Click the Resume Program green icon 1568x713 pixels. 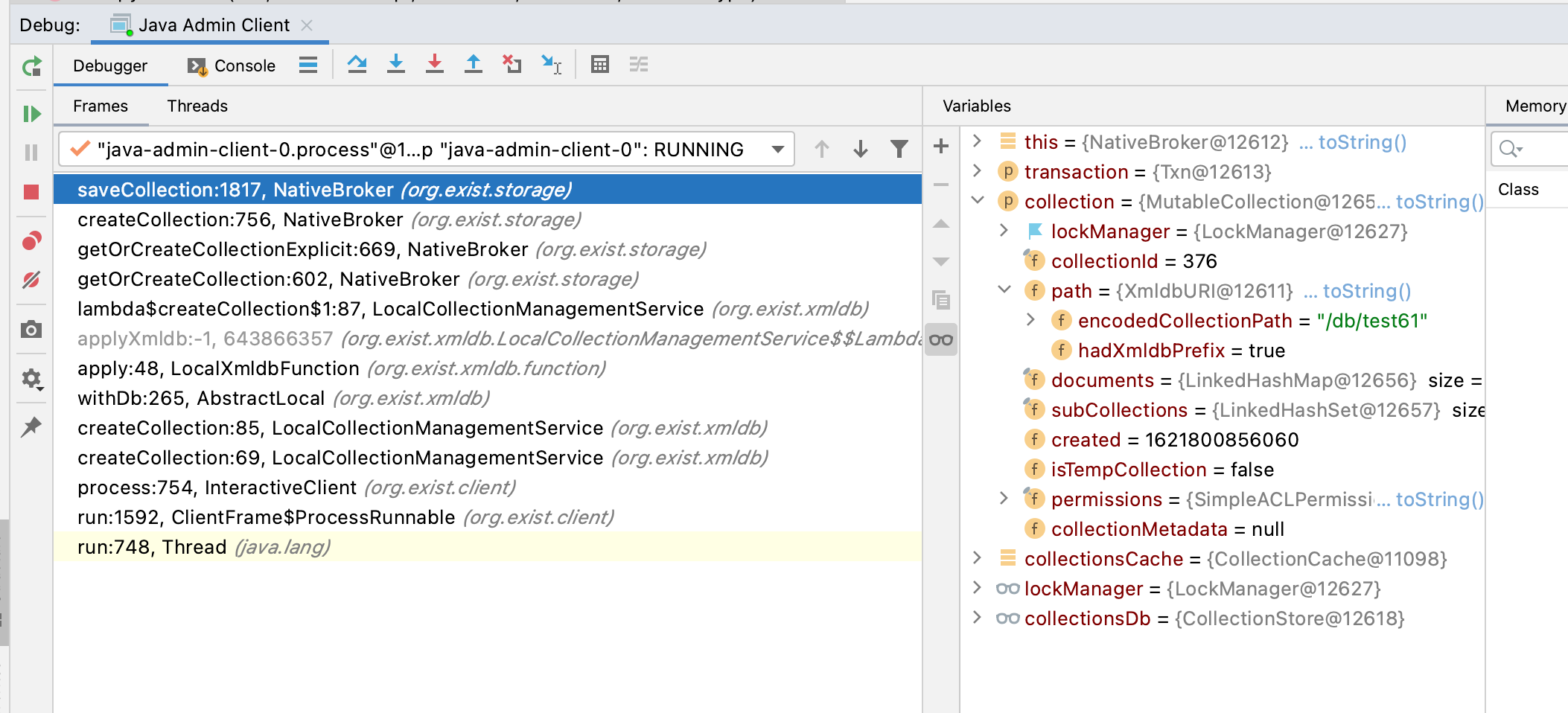[x=31, y=114]
